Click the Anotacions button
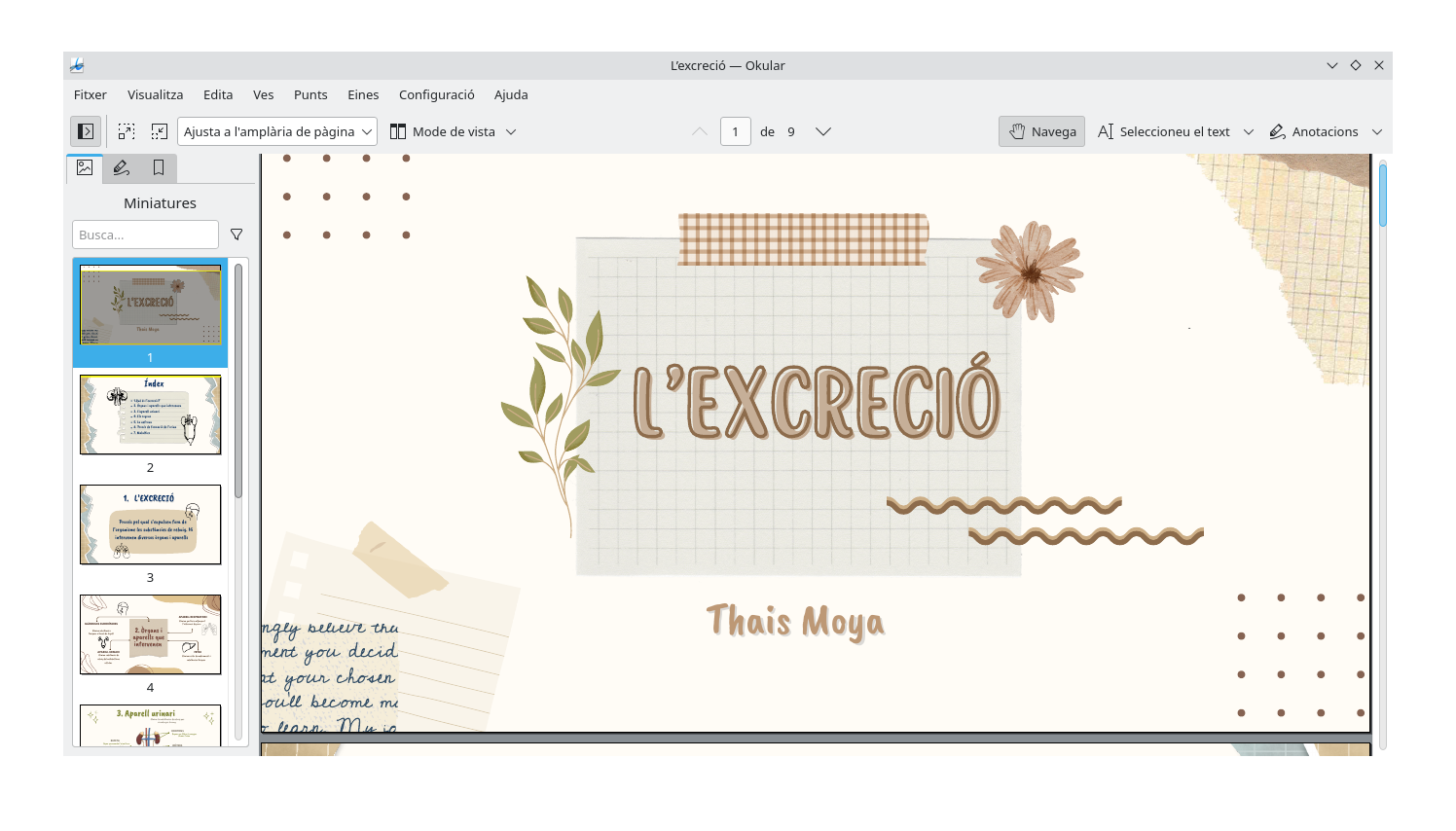 click(x=1314, y=131)
